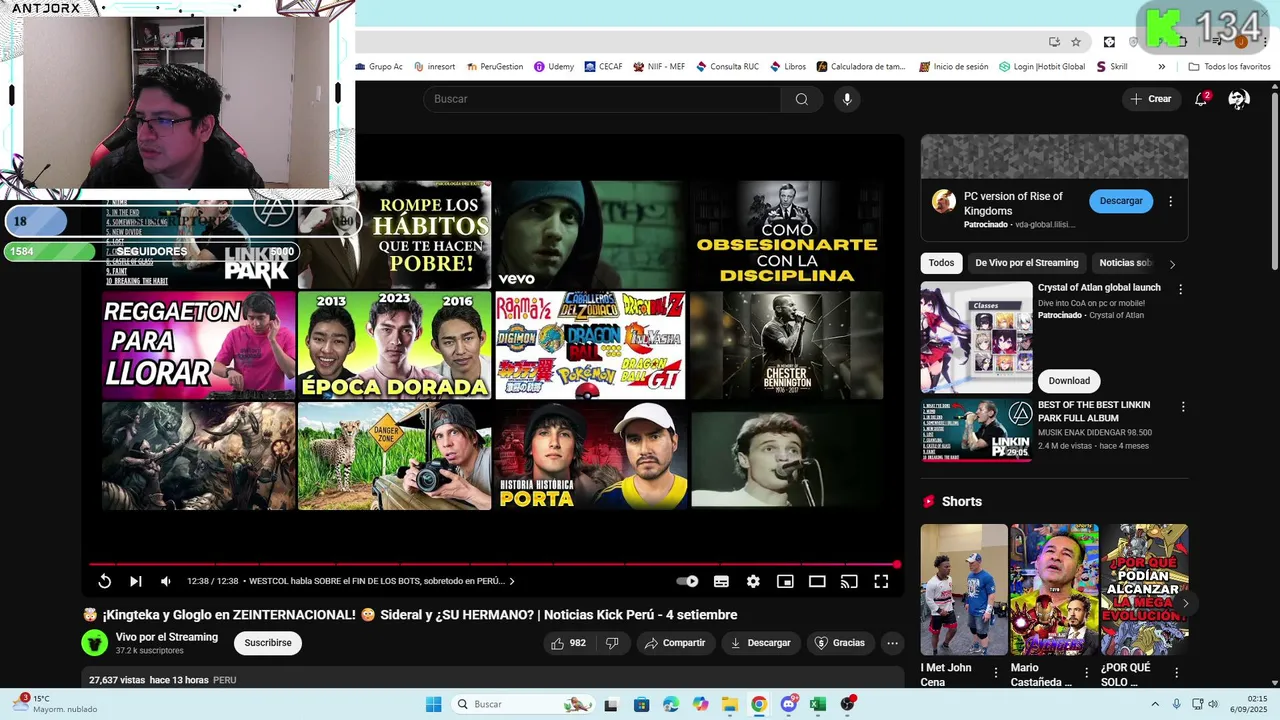Open Todos los favoritos folder
This screenshot has height=720, width=1280.
tap(1229, 67)
